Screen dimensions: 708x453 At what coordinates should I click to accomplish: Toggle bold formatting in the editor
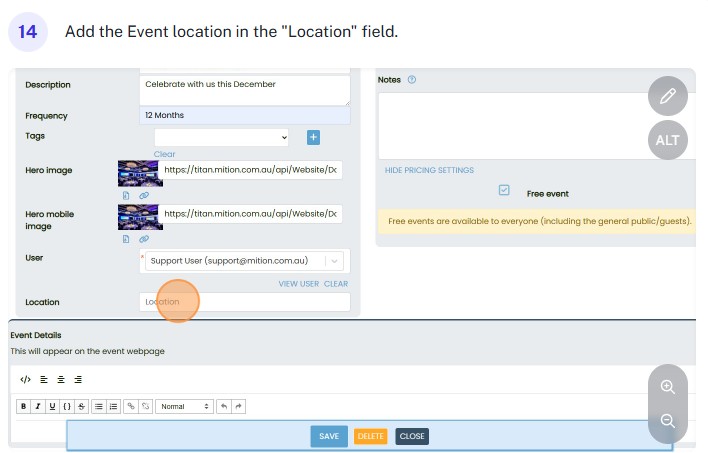23,406
